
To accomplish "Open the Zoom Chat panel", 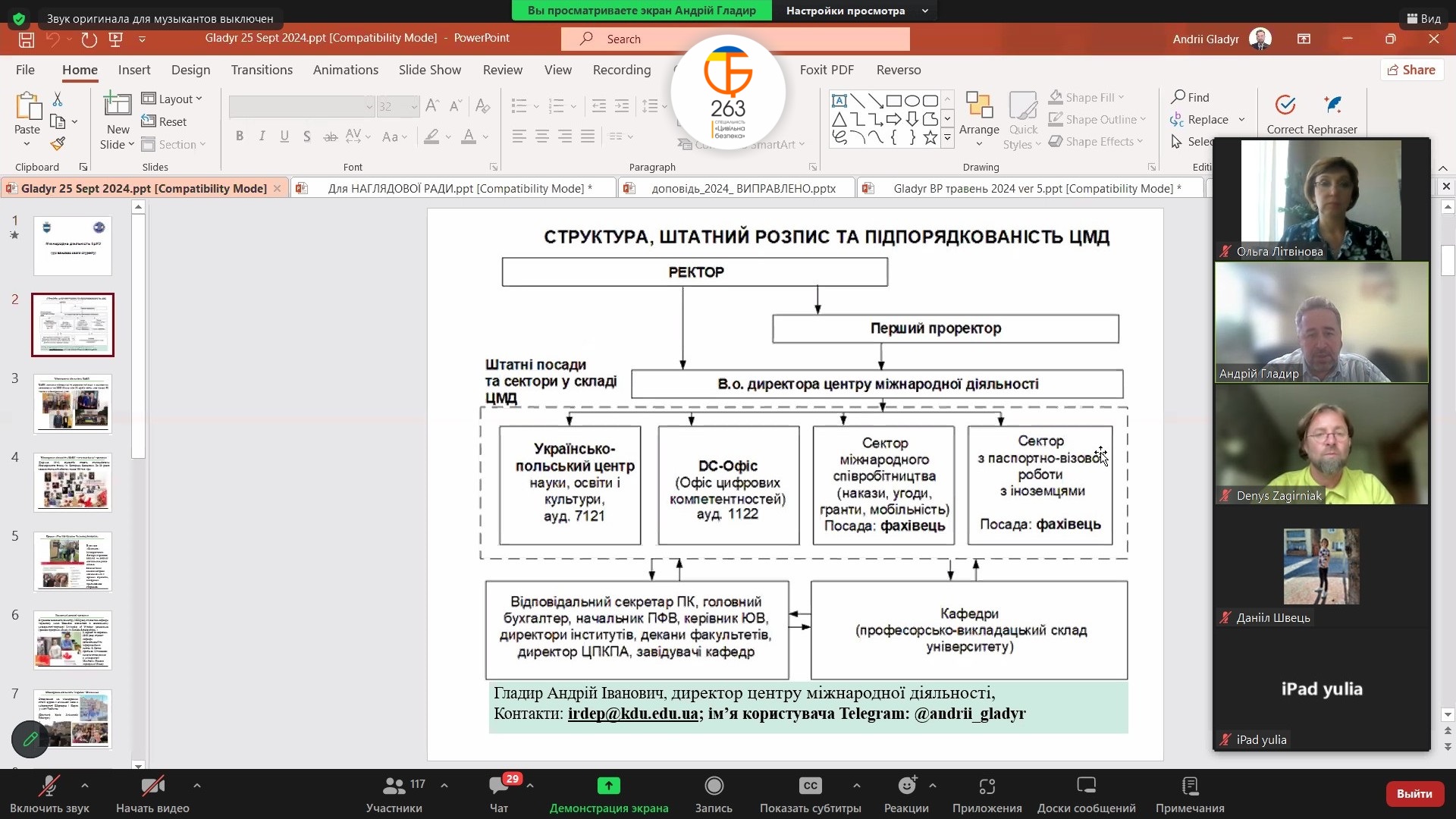I will (499, 795).
